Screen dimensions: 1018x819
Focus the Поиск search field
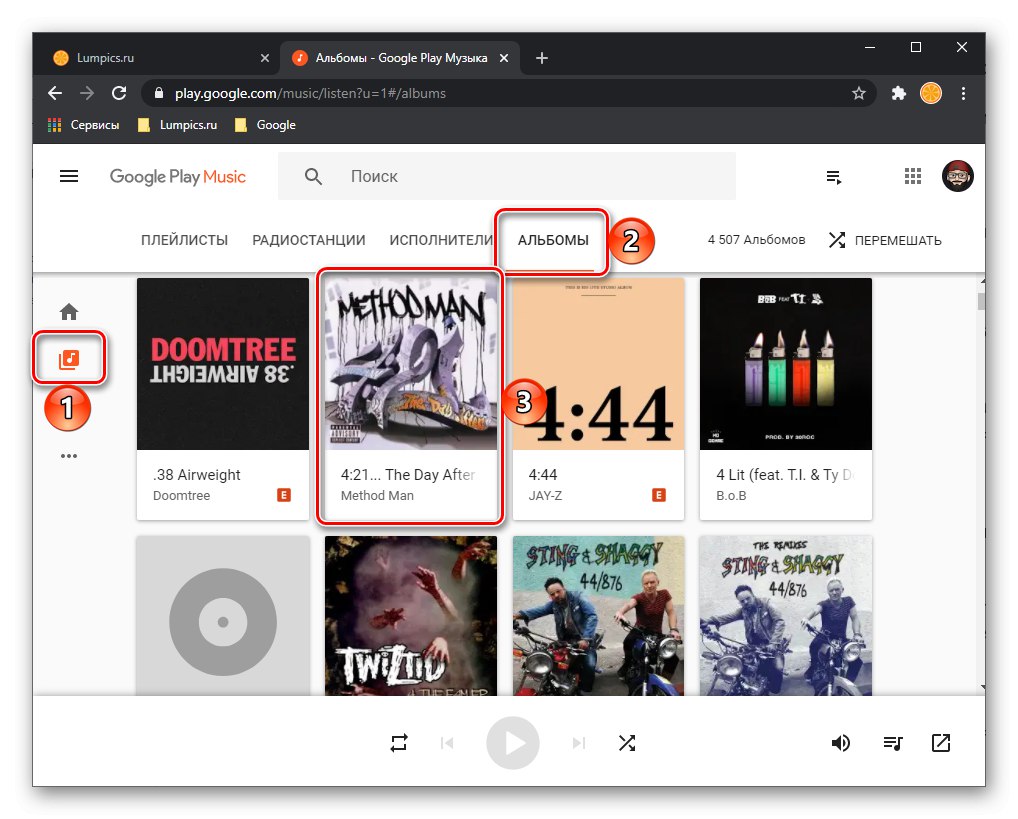(x=506, y=176)
